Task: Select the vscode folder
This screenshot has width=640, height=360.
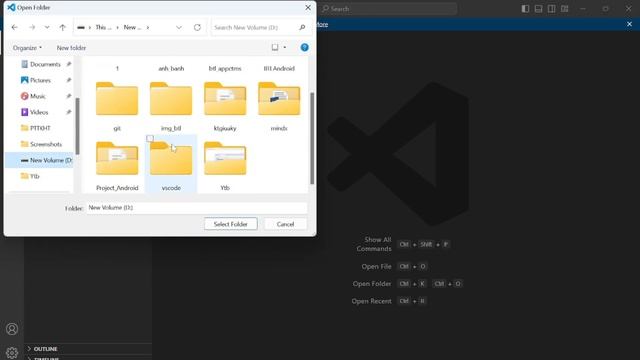Action: coord(171,163)
